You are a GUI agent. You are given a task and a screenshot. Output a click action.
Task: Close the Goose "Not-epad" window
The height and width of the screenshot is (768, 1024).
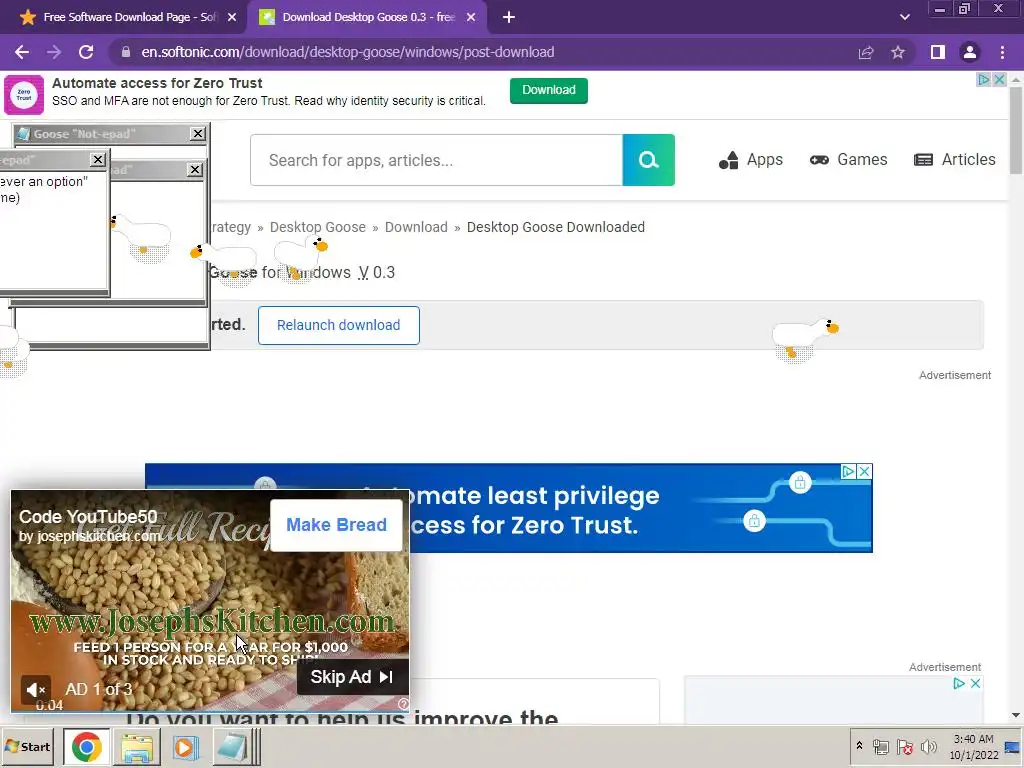(x=198, y=134)
